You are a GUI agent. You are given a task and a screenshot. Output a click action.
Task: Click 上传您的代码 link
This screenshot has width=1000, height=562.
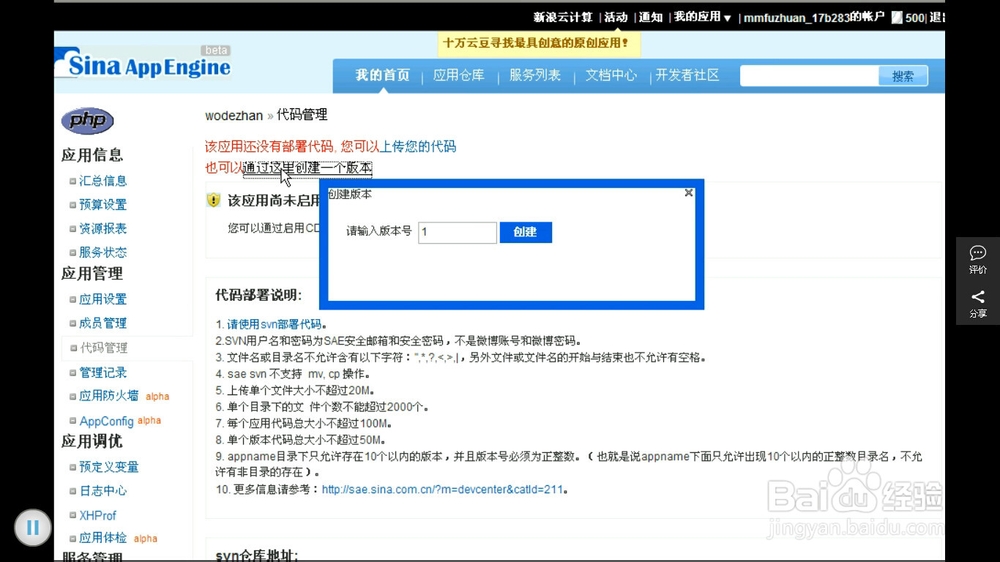(x=418, y=146)
